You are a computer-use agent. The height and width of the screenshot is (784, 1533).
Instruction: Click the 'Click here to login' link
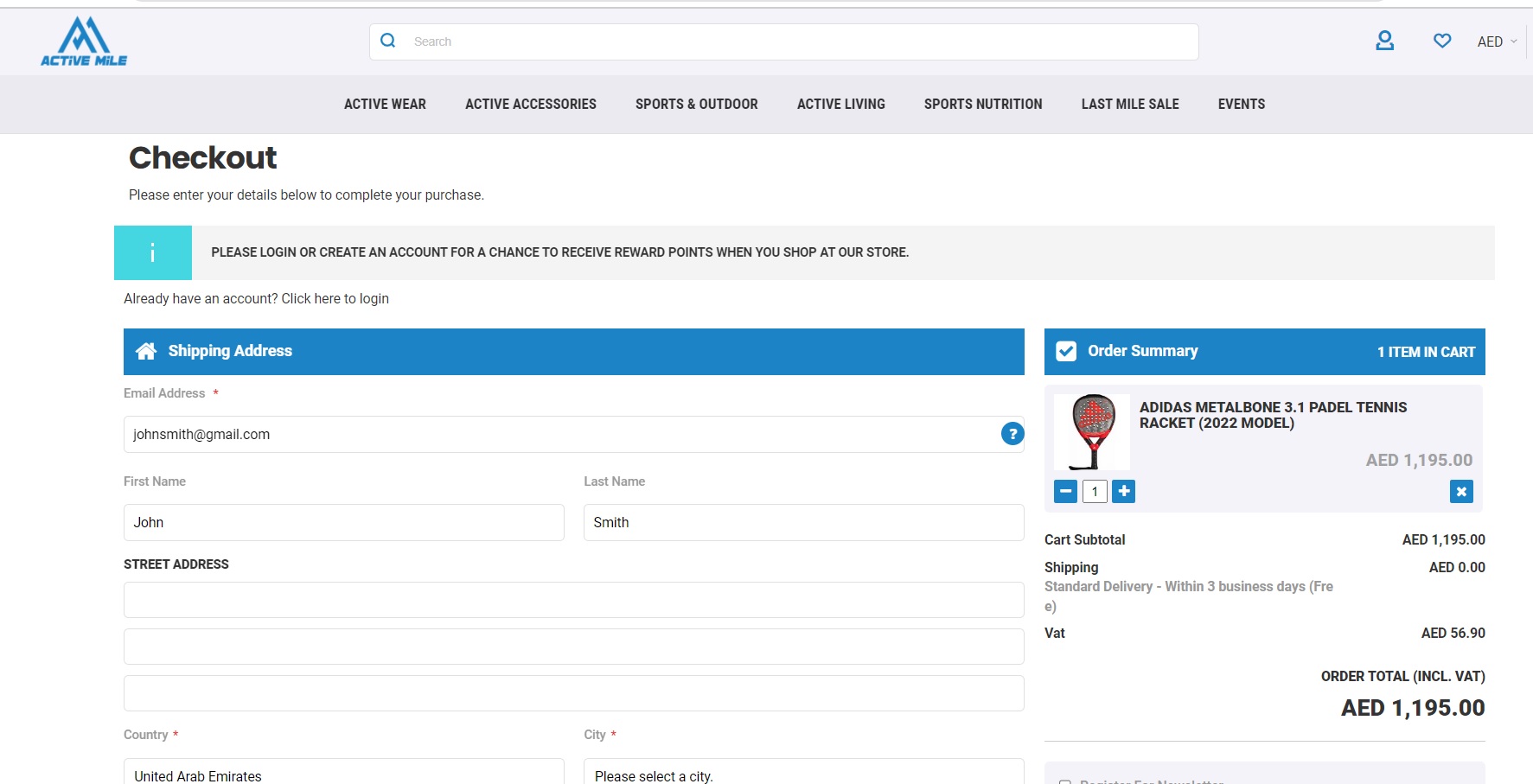coord(335,298)
